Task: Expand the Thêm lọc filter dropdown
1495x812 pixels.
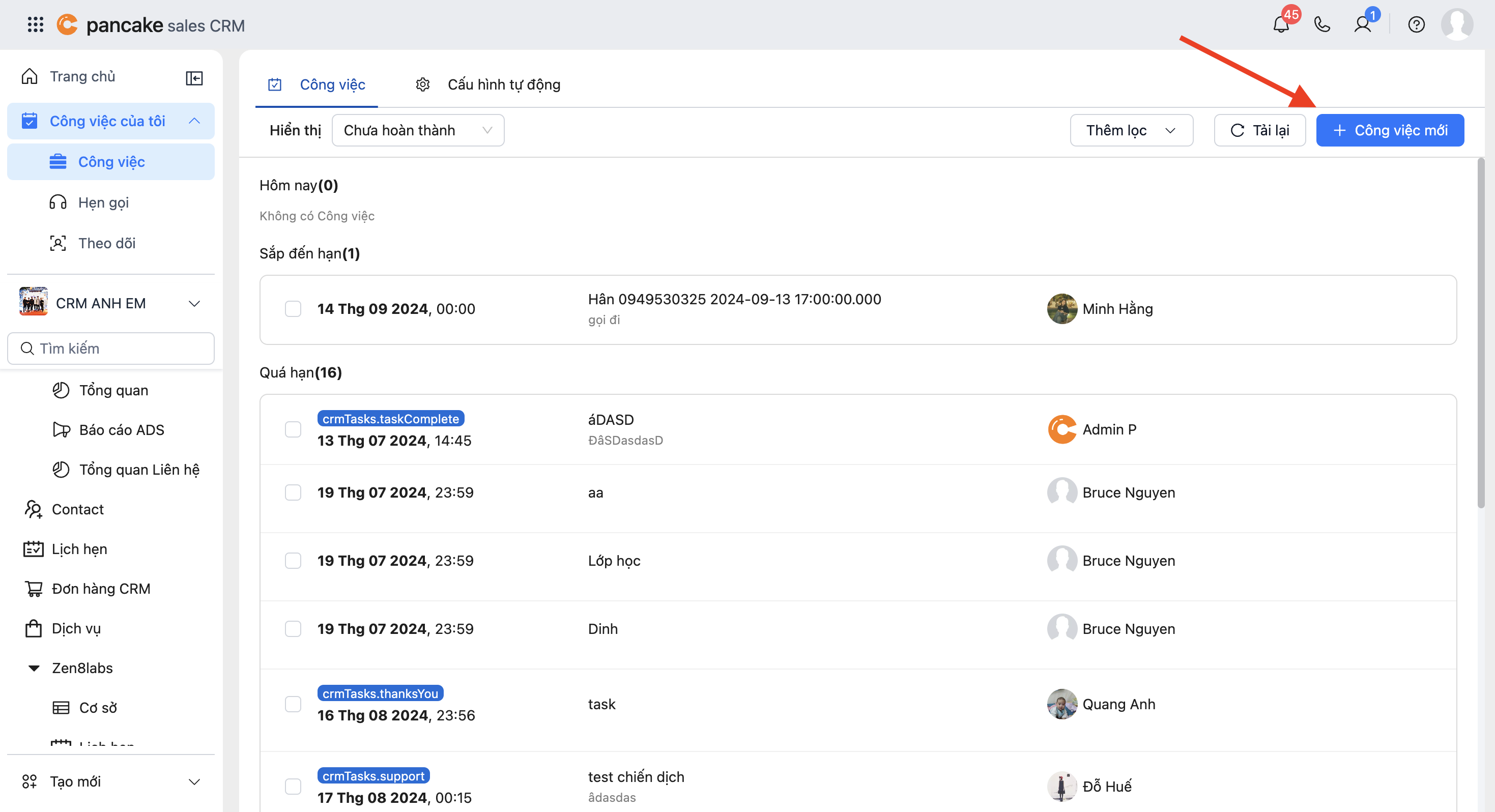Action: [1131, 130]
